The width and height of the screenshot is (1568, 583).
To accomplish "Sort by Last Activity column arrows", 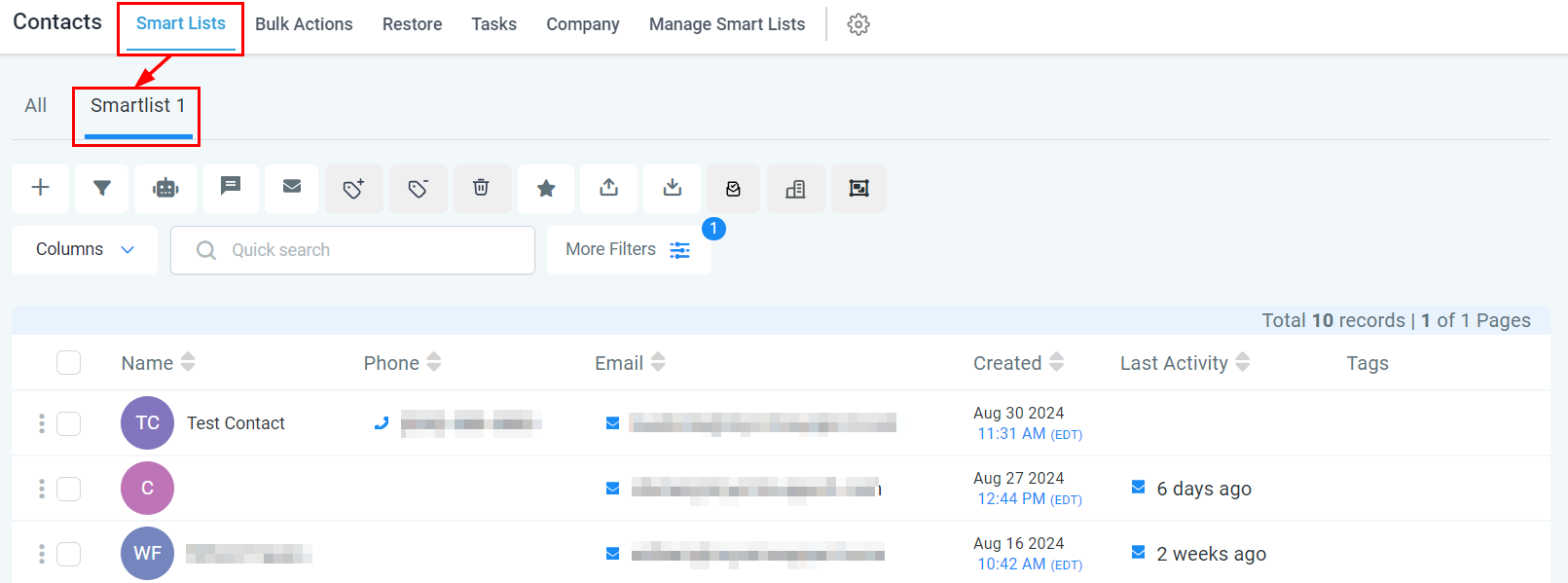I will [x=1243, y=362].
